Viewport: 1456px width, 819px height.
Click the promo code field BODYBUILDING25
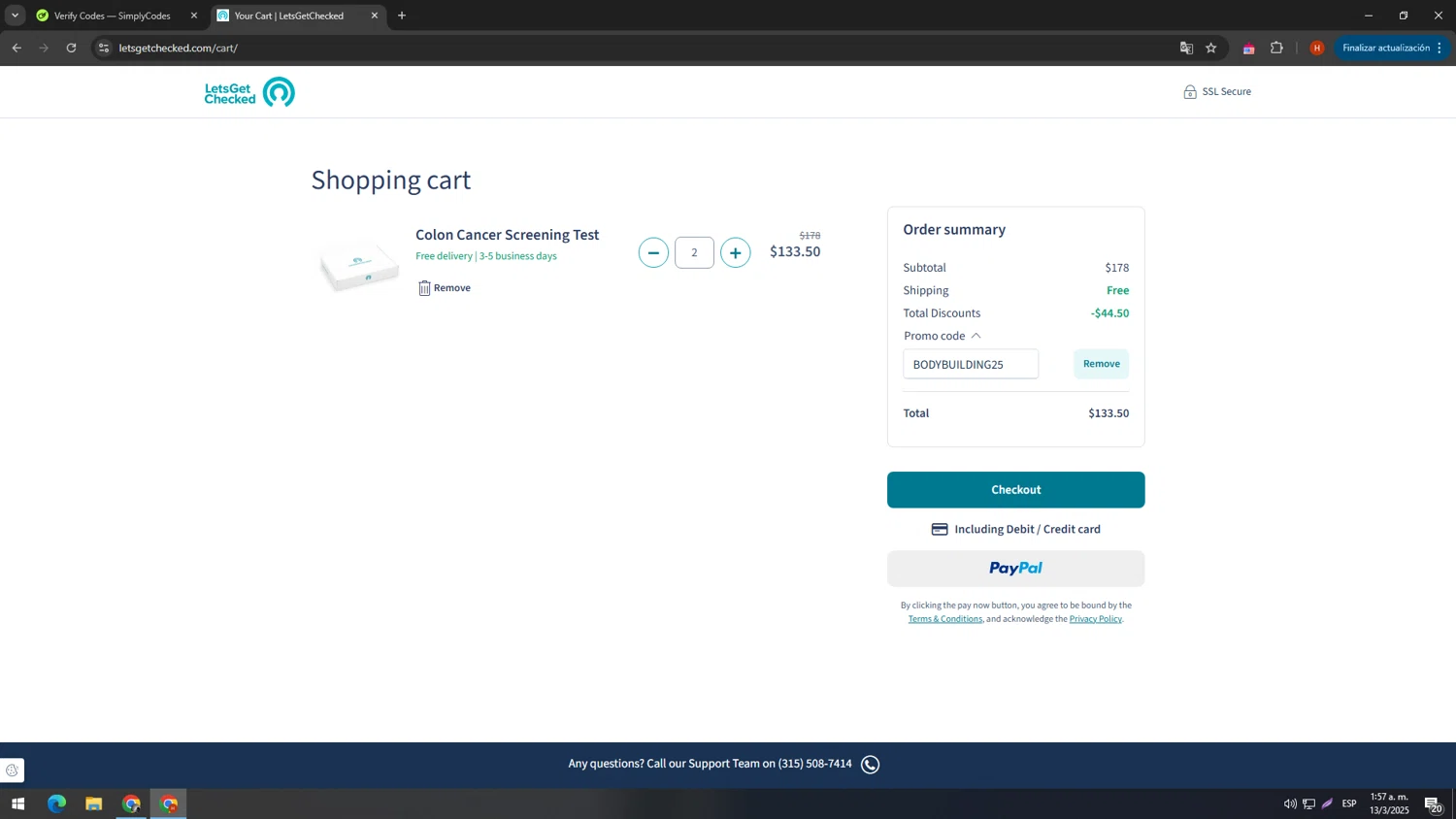click(x=971, y=364)
